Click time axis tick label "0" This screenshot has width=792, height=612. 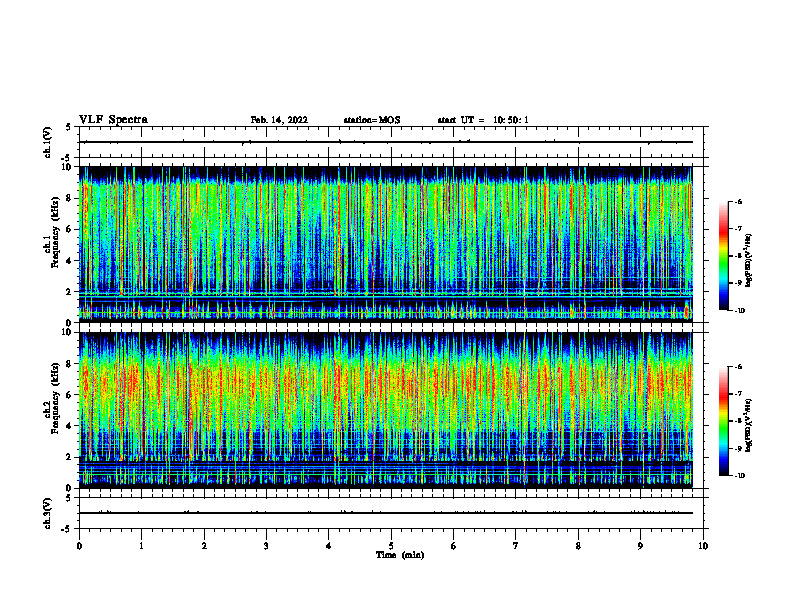tap(79, 546)
